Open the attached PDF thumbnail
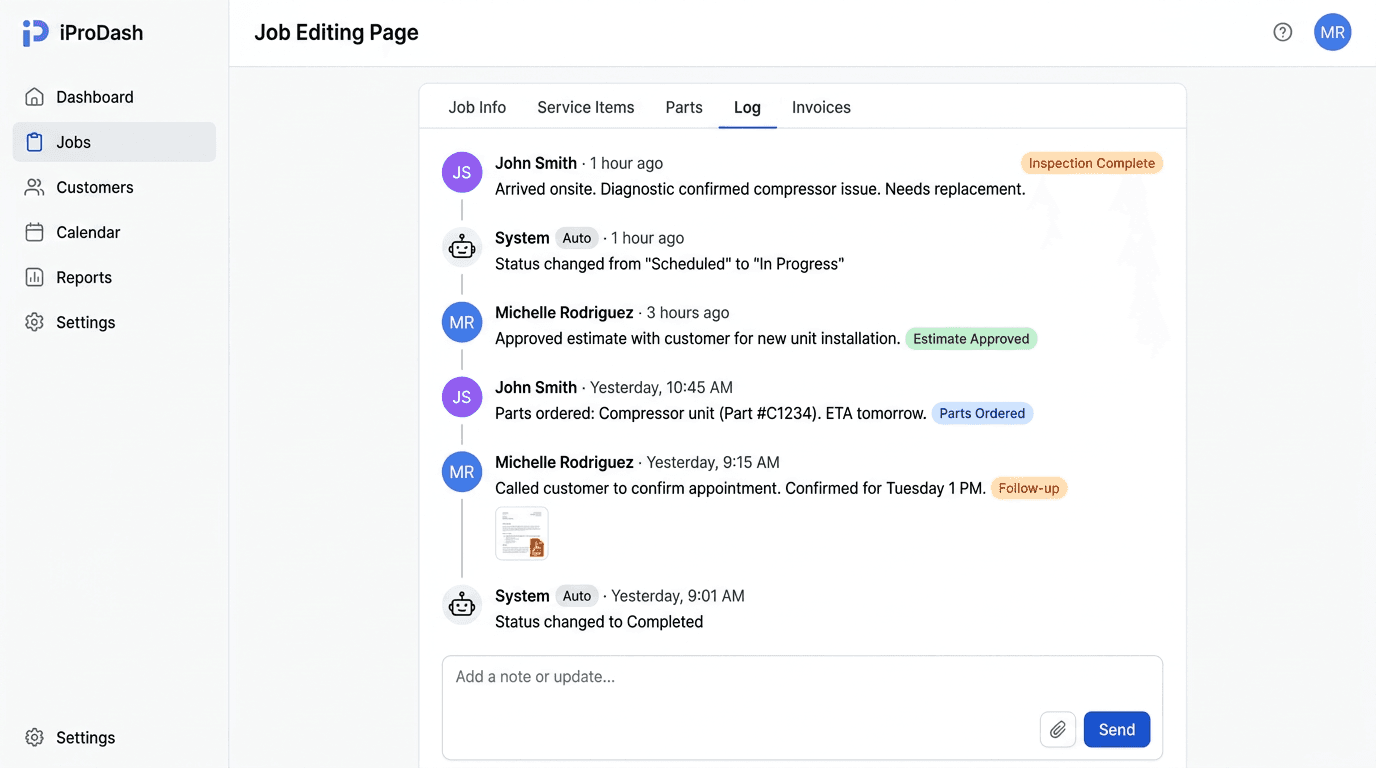 tap(521, 533)
